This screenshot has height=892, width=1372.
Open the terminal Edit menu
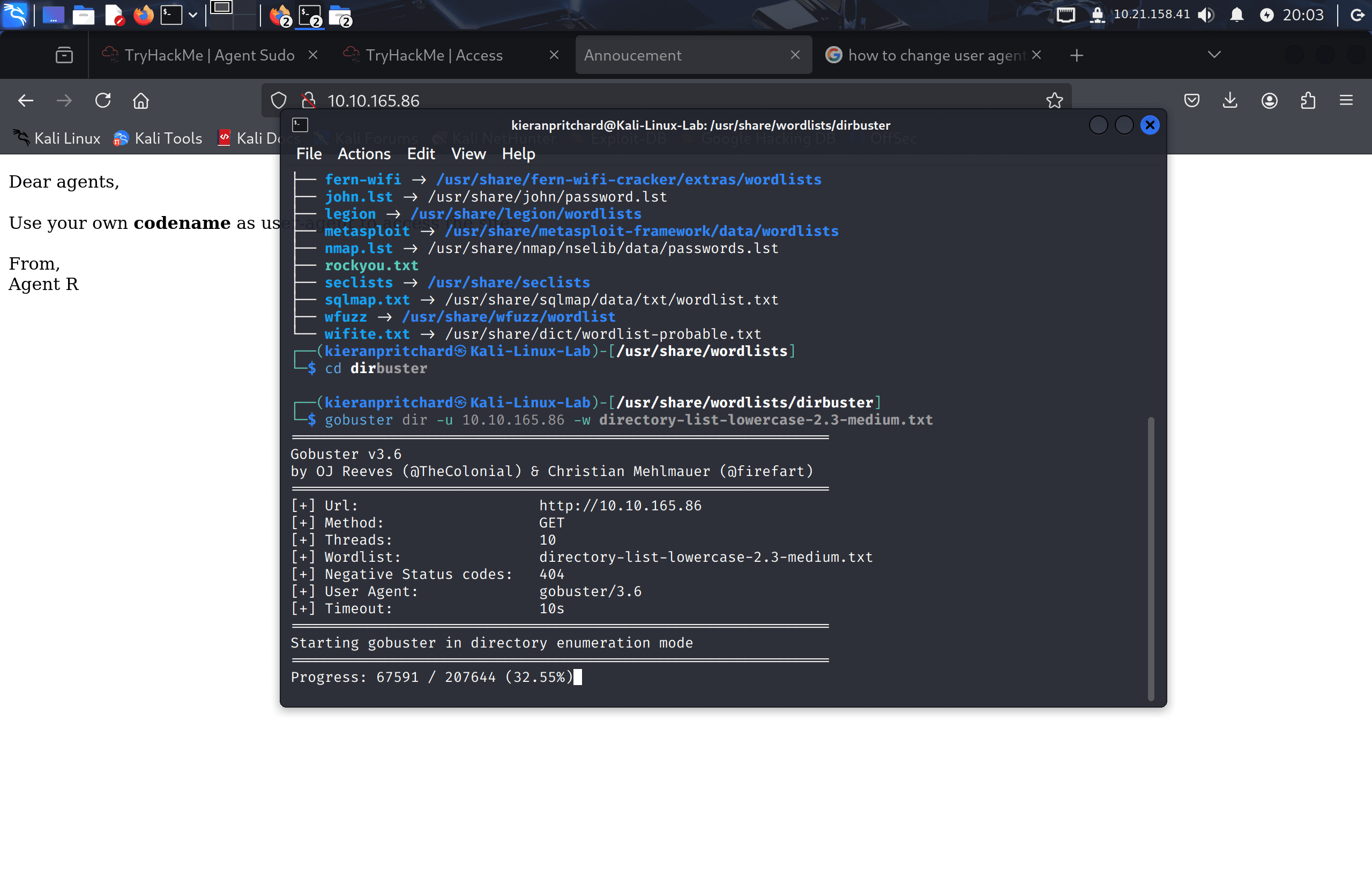pos(421,154)
